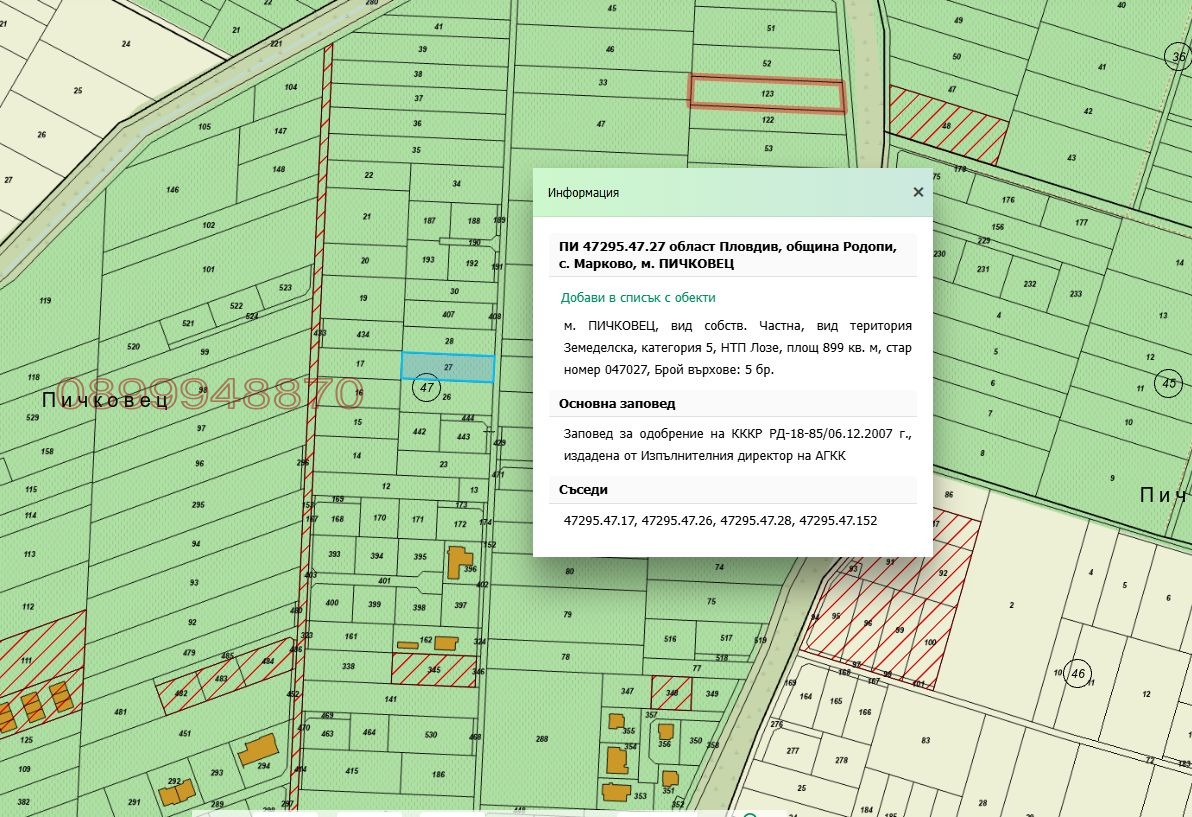The height and width of the screenshot is (817, 1192).
Task: Click the neighbors list 47295.47.17 text
Action: point(599,521)
